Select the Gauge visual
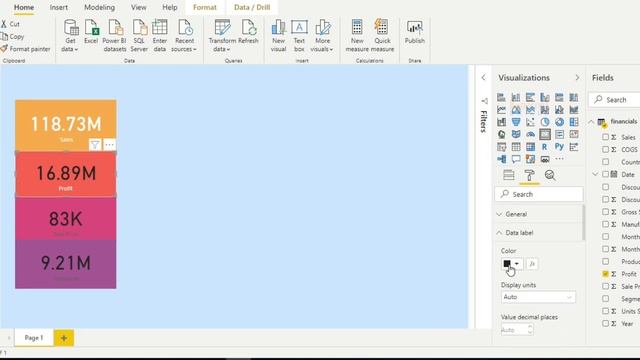Viewport: 640px width, 360px height. [x=530, y=134]
